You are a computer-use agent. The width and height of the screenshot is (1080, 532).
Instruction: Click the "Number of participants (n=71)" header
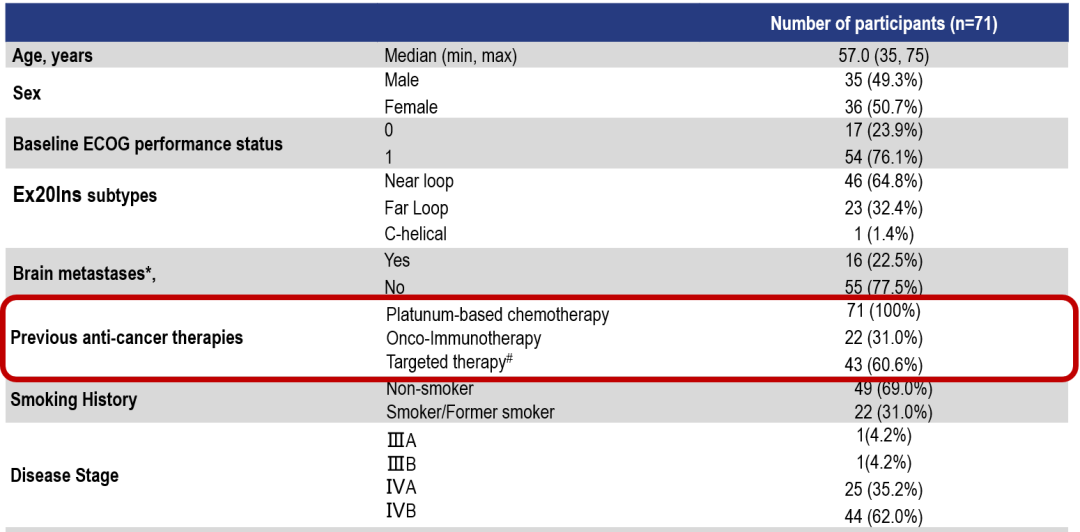point(883,24)
